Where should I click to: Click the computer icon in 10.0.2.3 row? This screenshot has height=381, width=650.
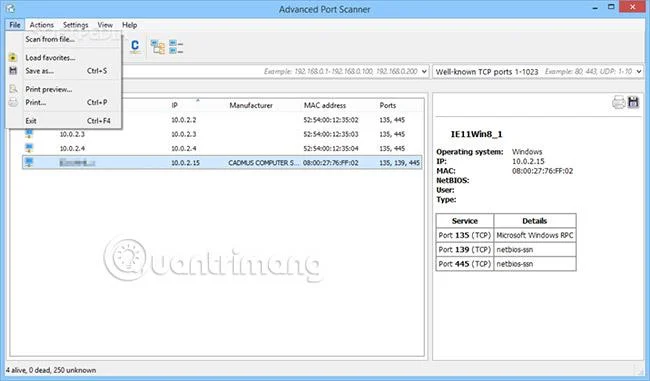pos(29,134)
